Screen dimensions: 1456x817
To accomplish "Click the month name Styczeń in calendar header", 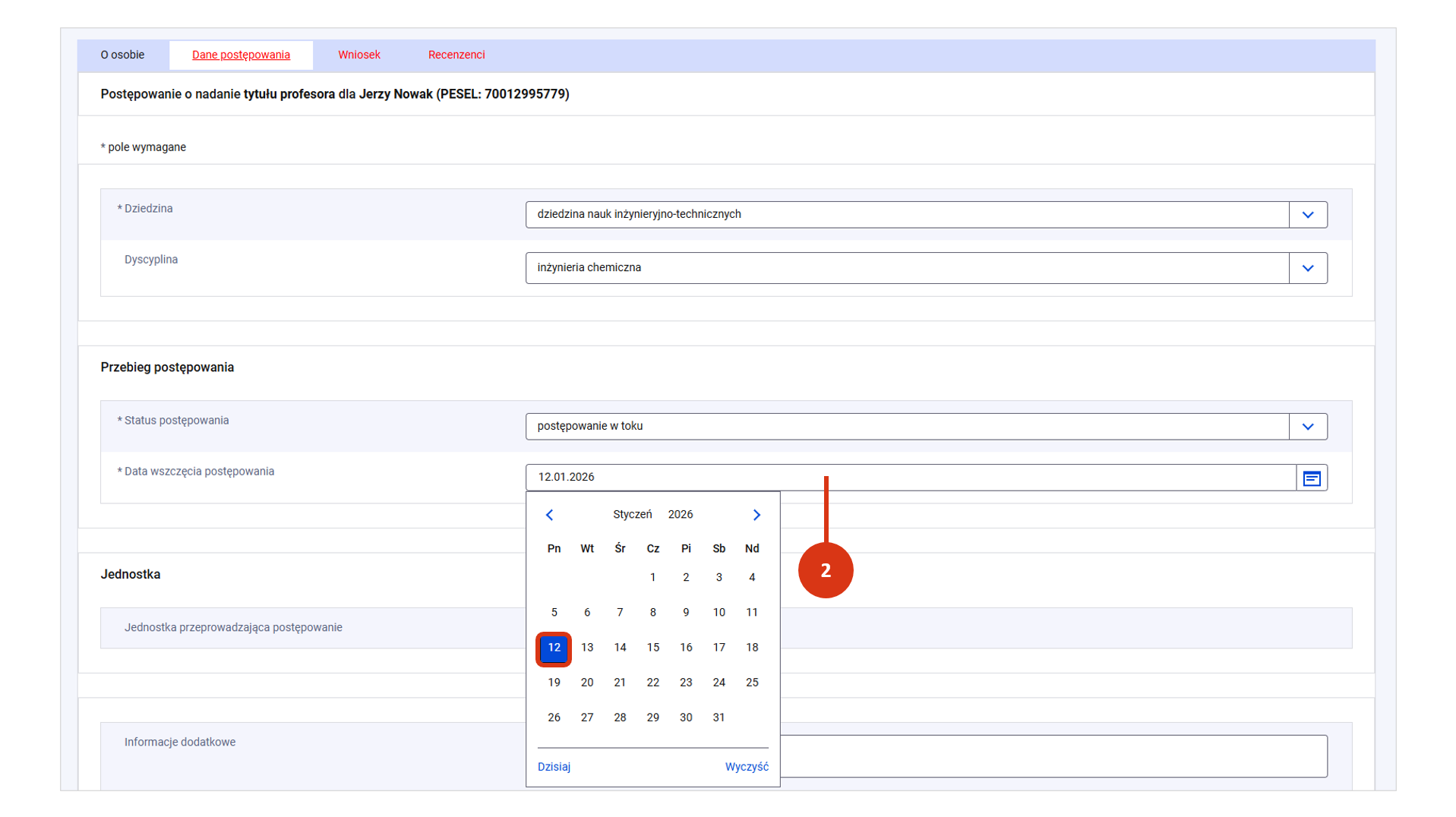I will tap(632, 515).
